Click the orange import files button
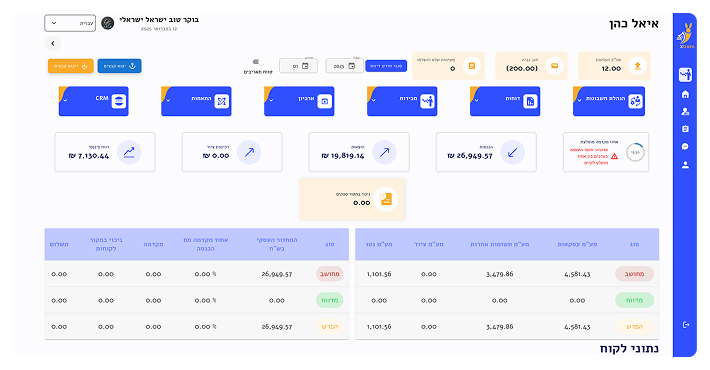This screenshot has width=710, height=370. coord(71,66)
